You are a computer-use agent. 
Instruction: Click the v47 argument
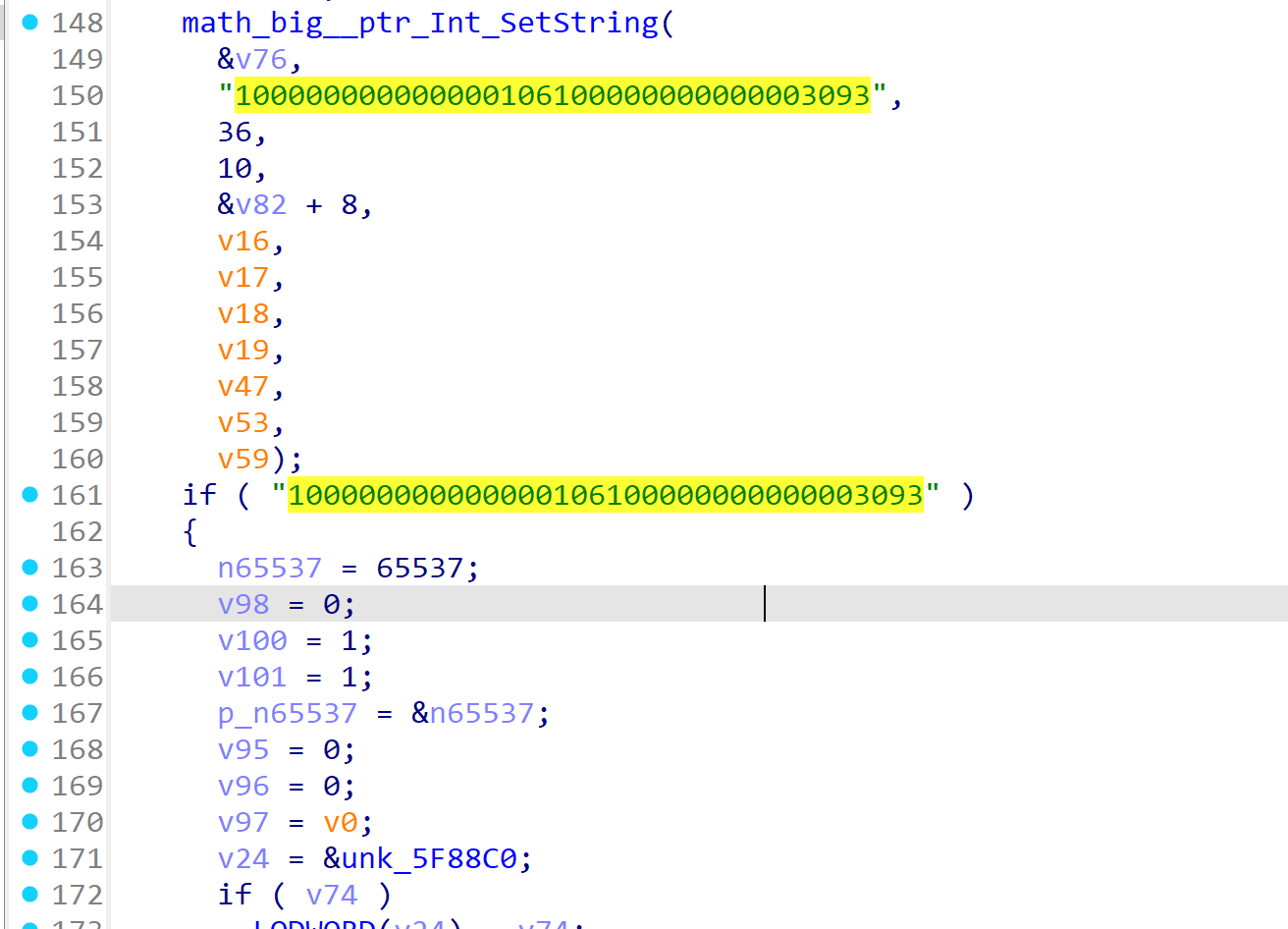pyautogui.click(x=243, y=387)
